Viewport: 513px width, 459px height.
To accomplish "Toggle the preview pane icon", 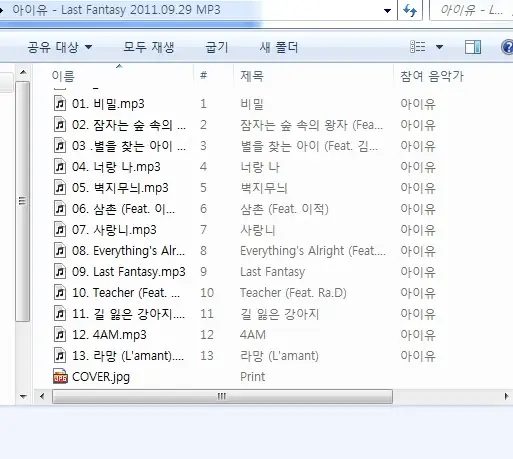I will click(x=473, y=47).
